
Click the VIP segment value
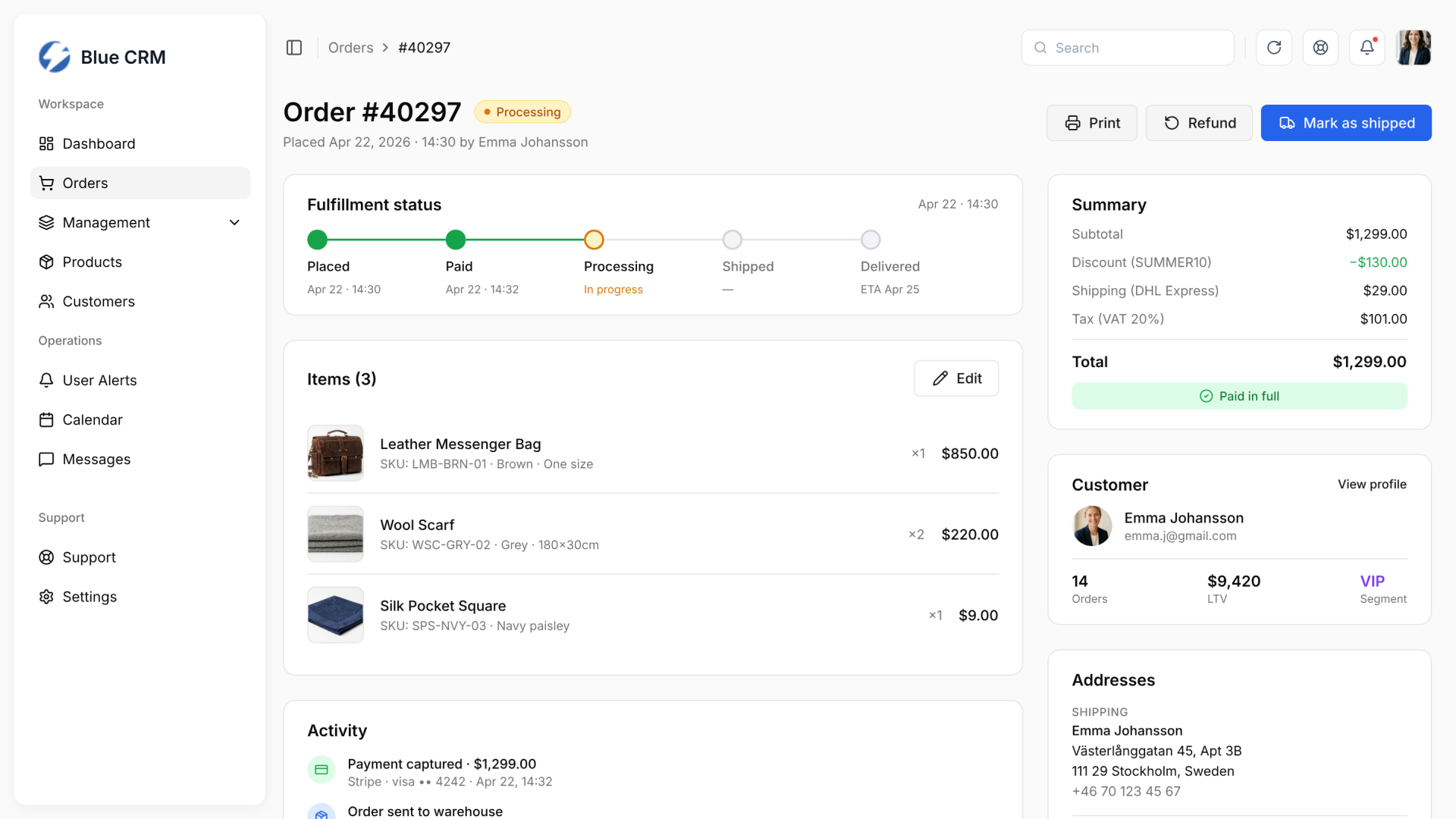tap(1373, 582)
